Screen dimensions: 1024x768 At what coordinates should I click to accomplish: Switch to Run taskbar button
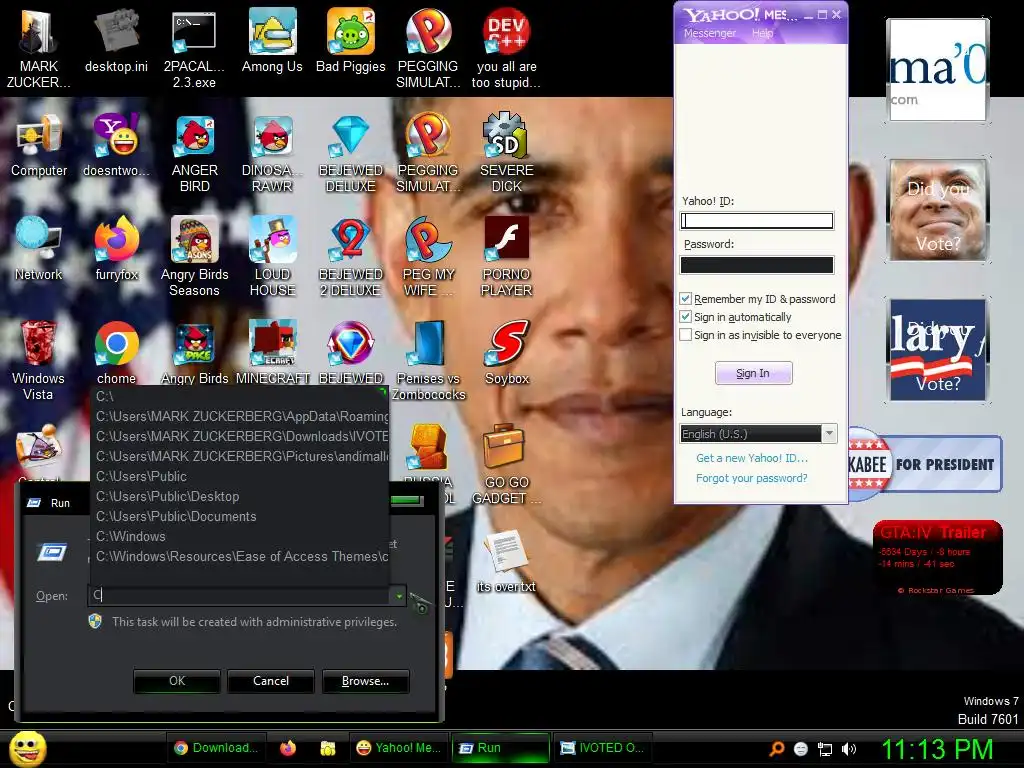tap(500, 748)
